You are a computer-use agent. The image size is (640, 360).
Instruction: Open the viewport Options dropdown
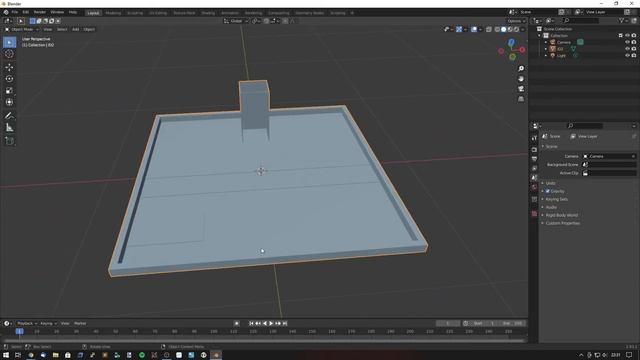(x=516, y=21)
